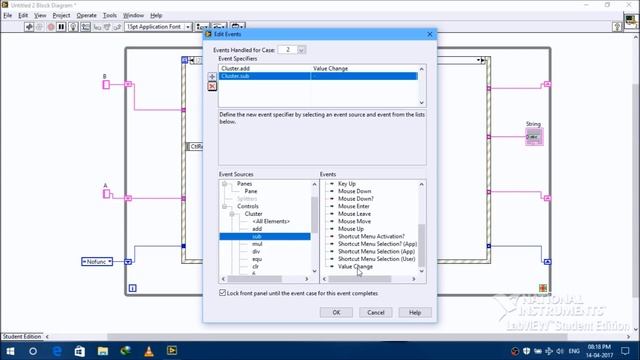Open the Edit menu

(x=23, y=16)
